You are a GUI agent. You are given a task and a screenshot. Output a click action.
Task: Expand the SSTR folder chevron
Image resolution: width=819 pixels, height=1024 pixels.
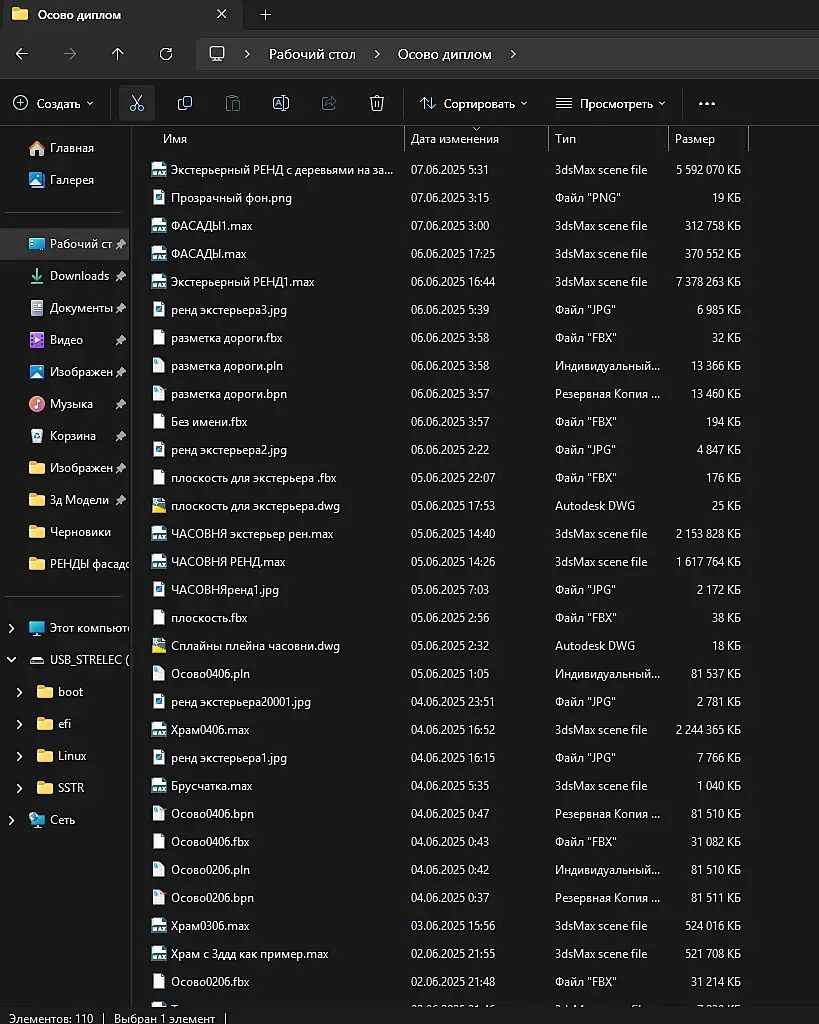pos(20,788)
